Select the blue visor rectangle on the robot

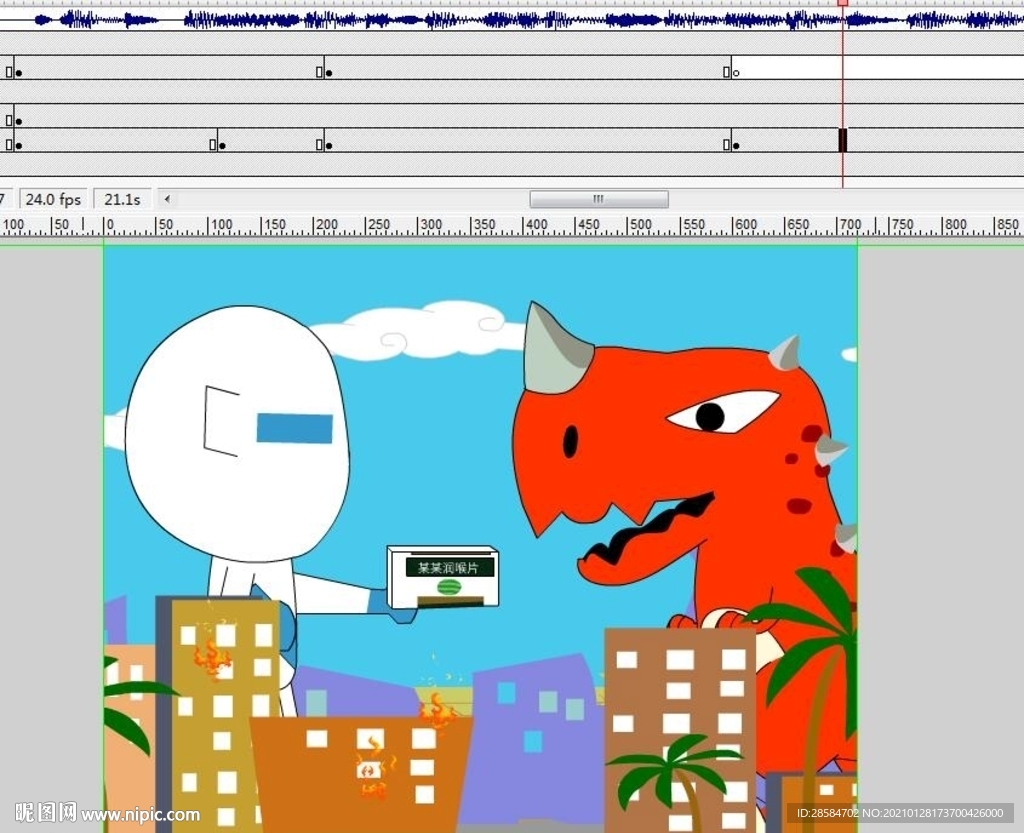[293, 428]
